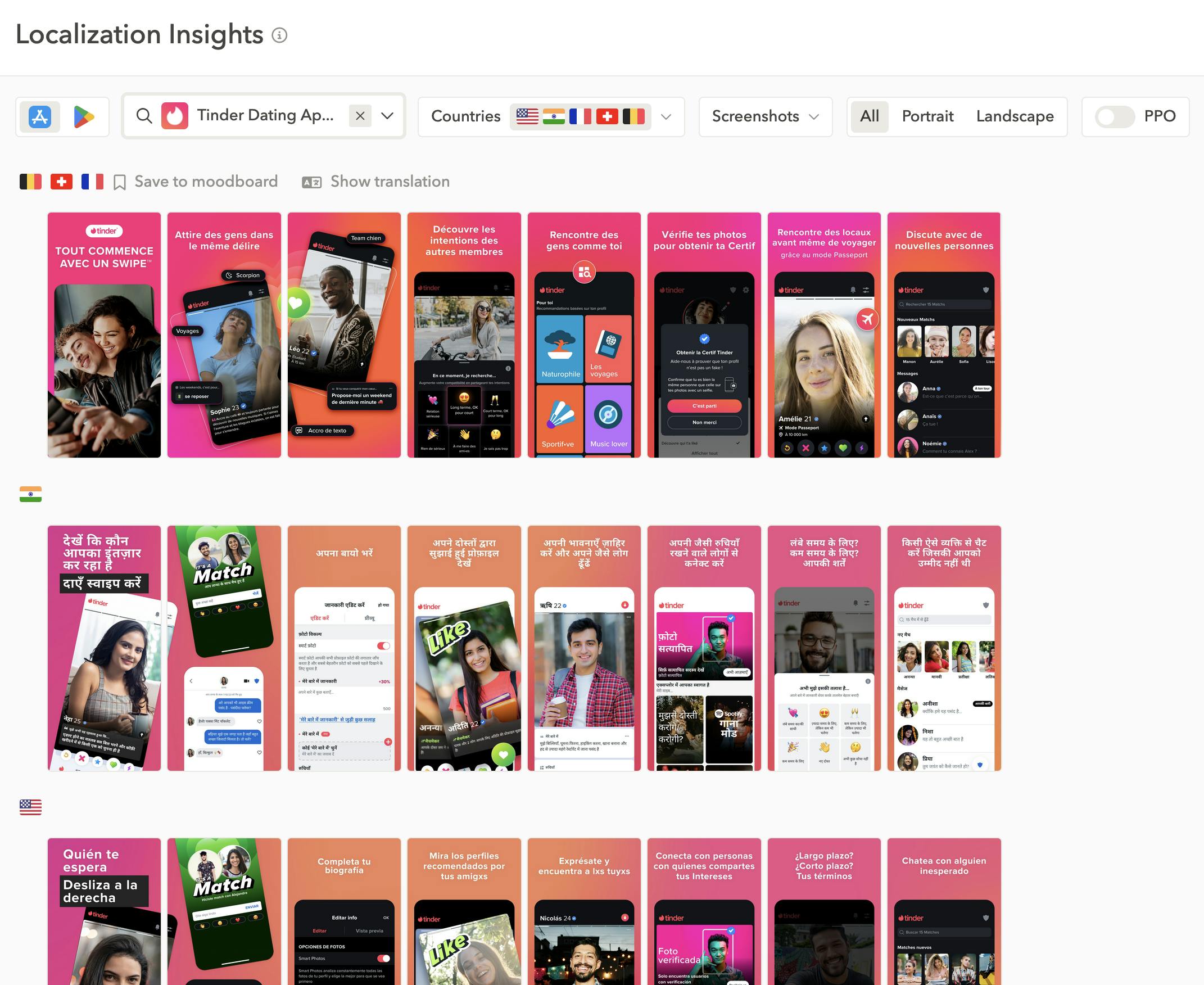Clear the Tinder Dating App selection

tap(360, 116)
